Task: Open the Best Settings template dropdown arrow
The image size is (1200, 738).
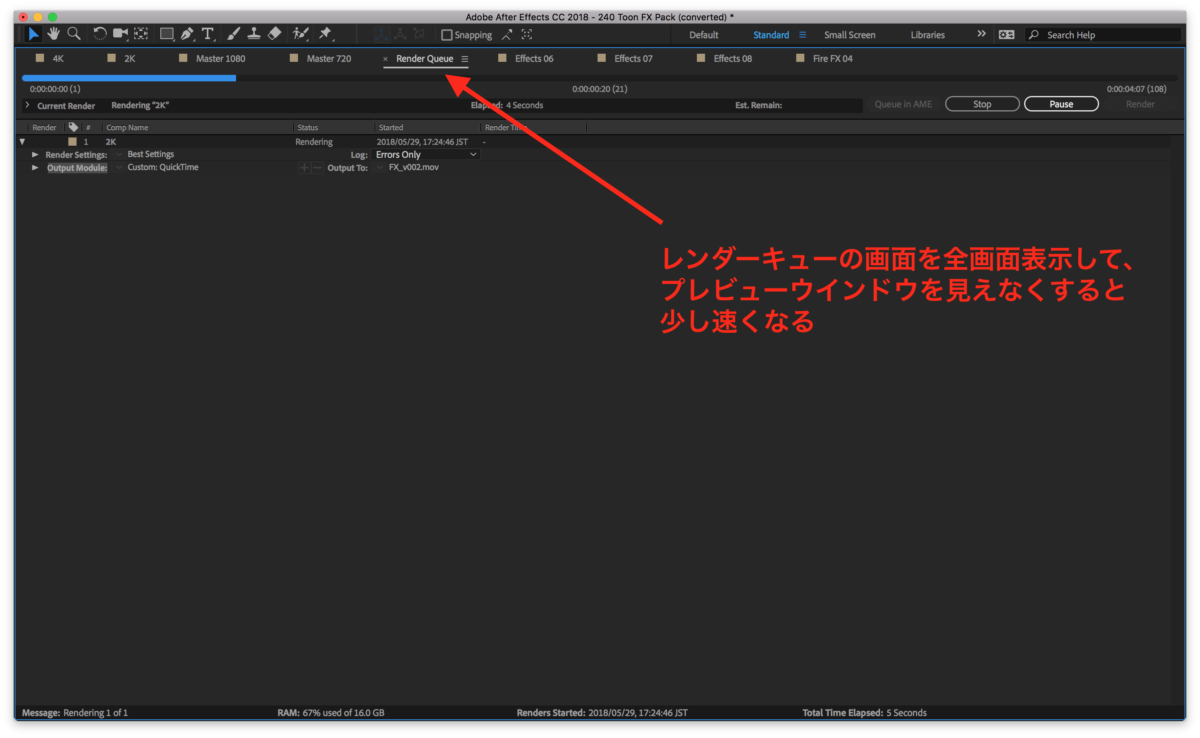Action: tap(118, 155)
